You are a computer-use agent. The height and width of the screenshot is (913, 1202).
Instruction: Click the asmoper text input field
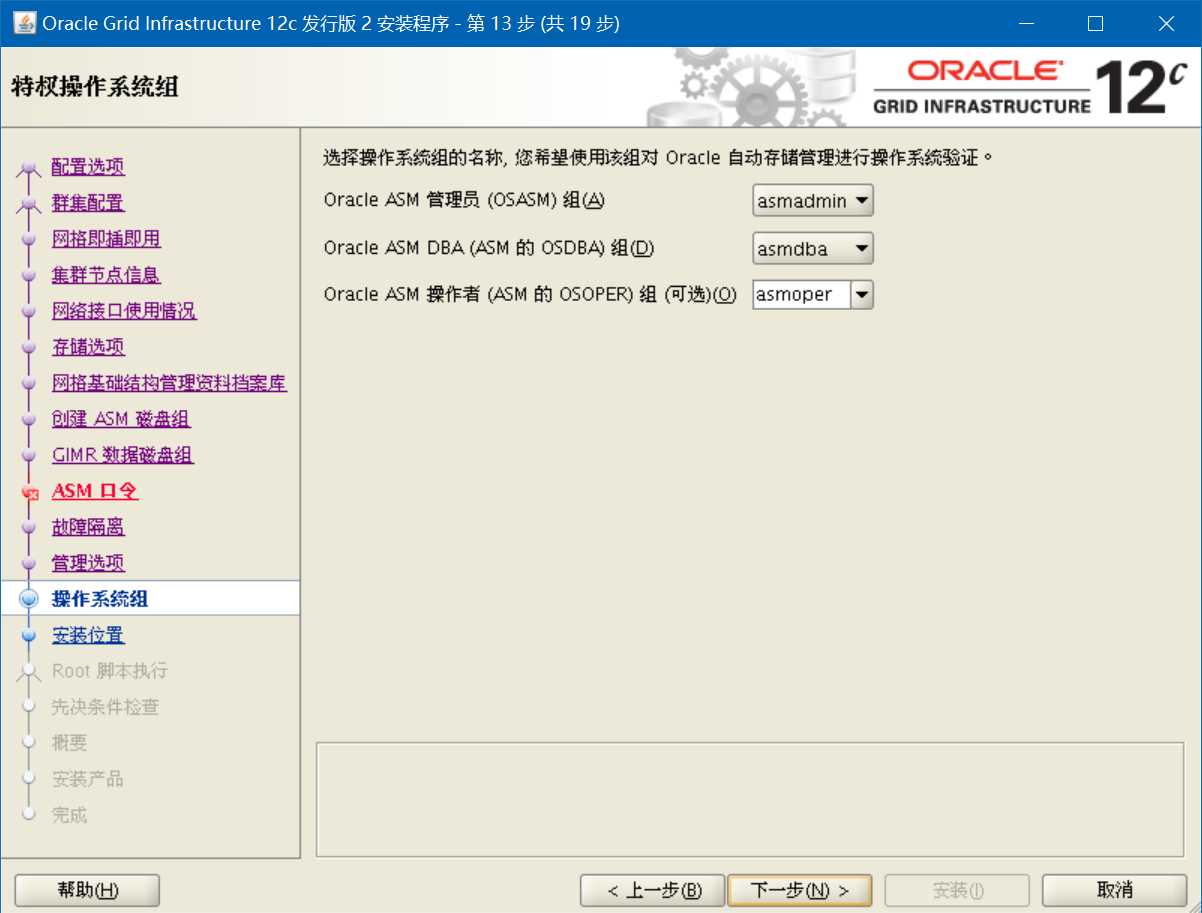(801, 295)
